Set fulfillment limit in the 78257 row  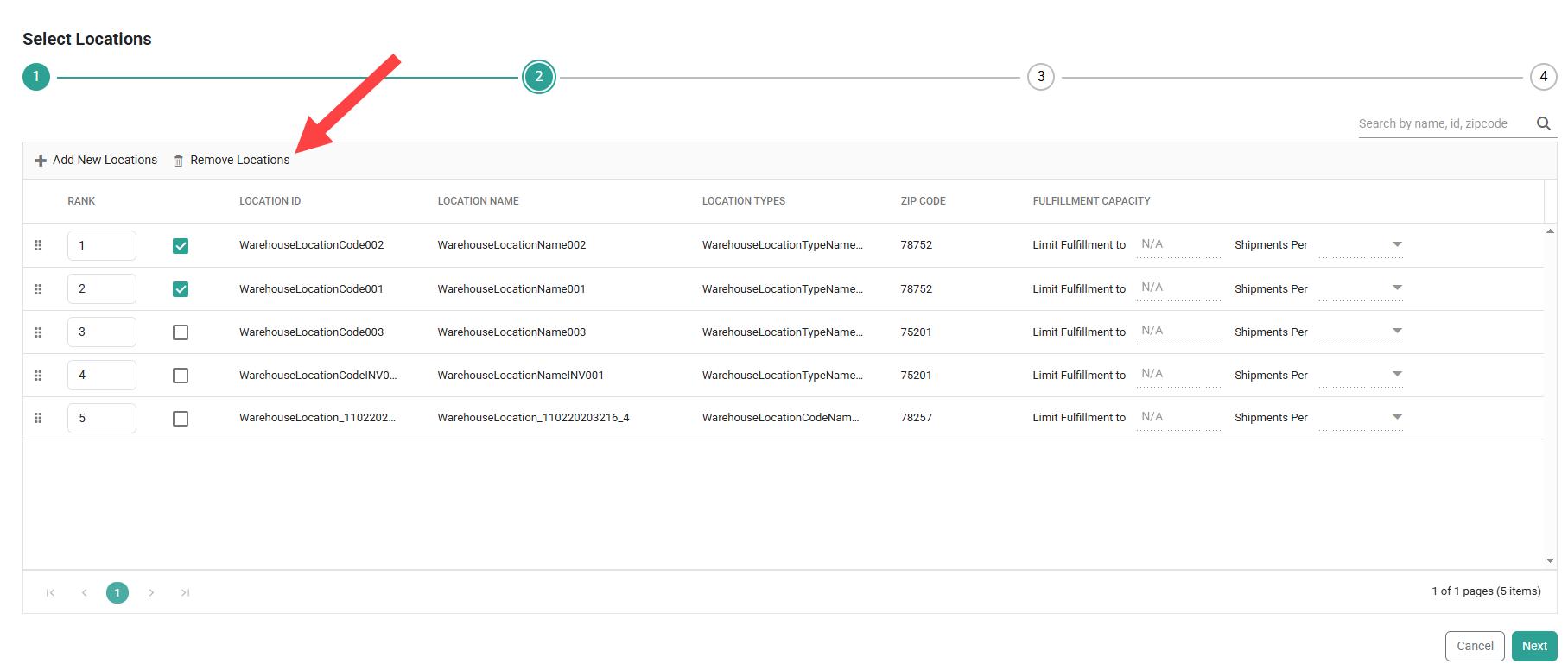[1178, 418]
